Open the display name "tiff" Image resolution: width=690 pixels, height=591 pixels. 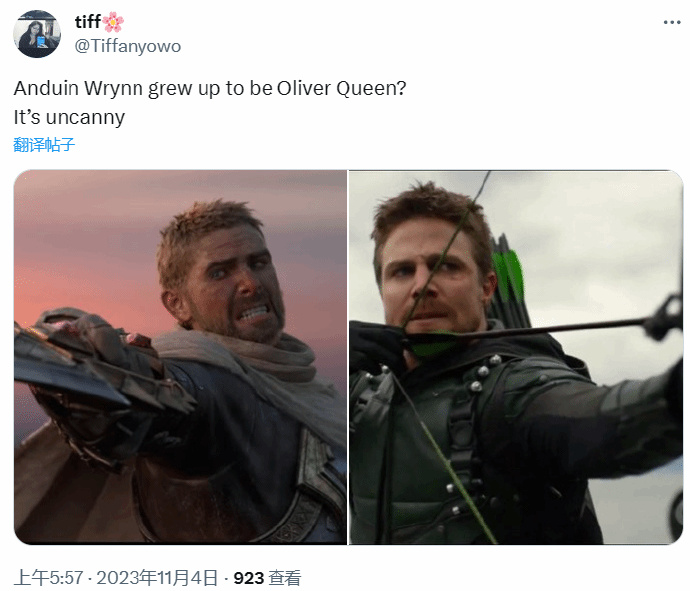coord(88,22)
